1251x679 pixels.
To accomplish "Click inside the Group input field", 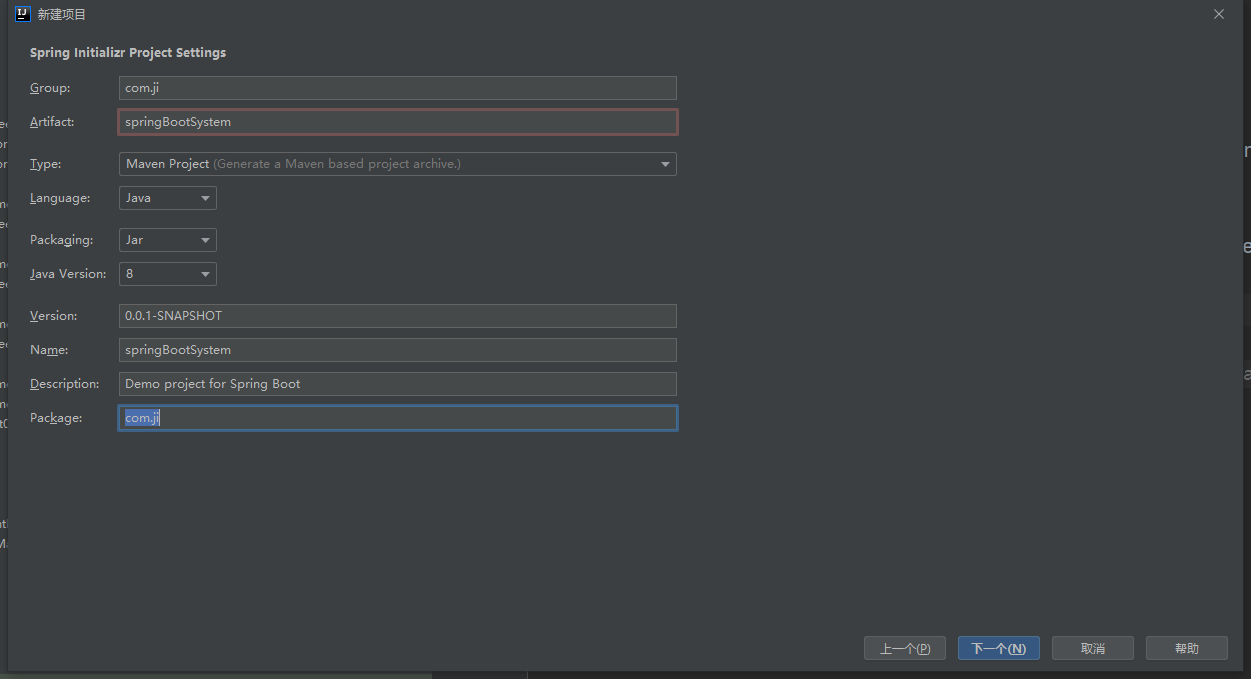I will coord(397,87).
